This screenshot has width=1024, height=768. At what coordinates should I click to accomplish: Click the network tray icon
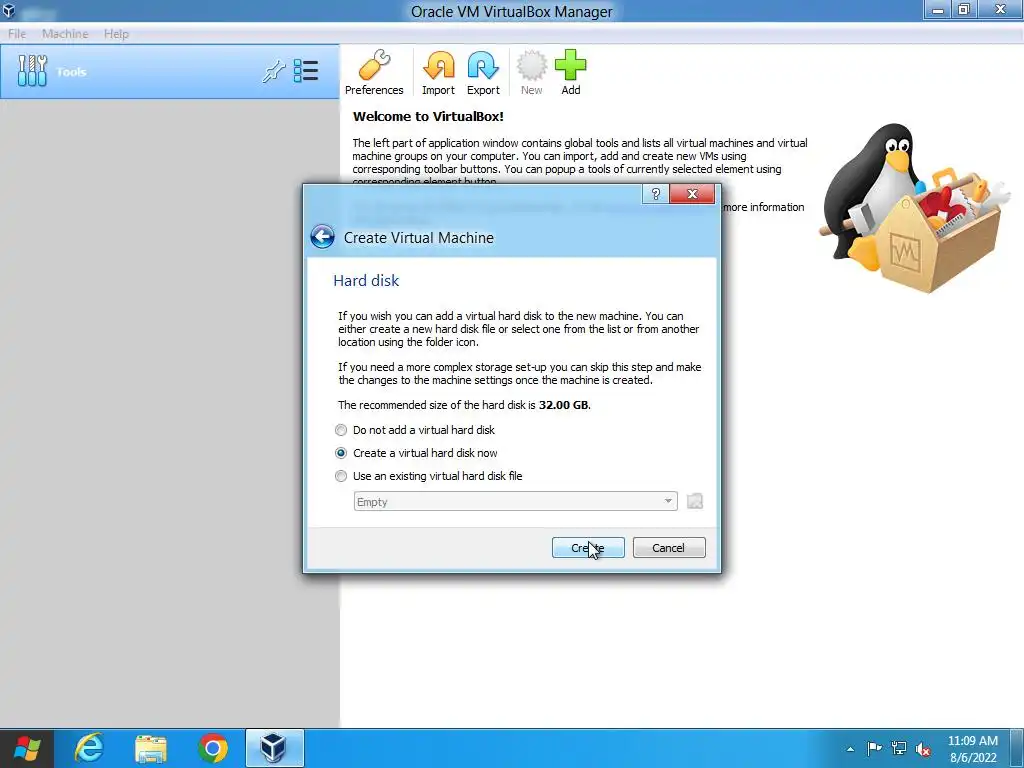899,748
